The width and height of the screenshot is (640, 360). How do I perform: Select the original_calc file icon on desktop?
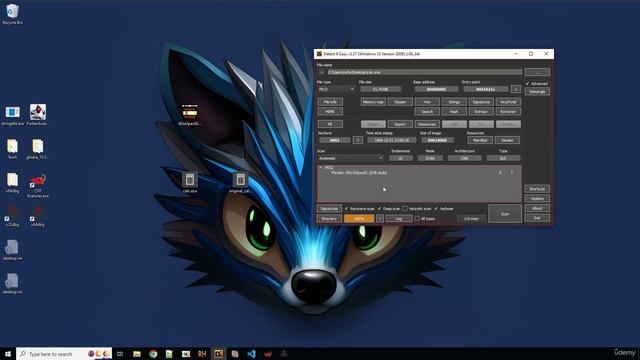(x=240, y=182)
